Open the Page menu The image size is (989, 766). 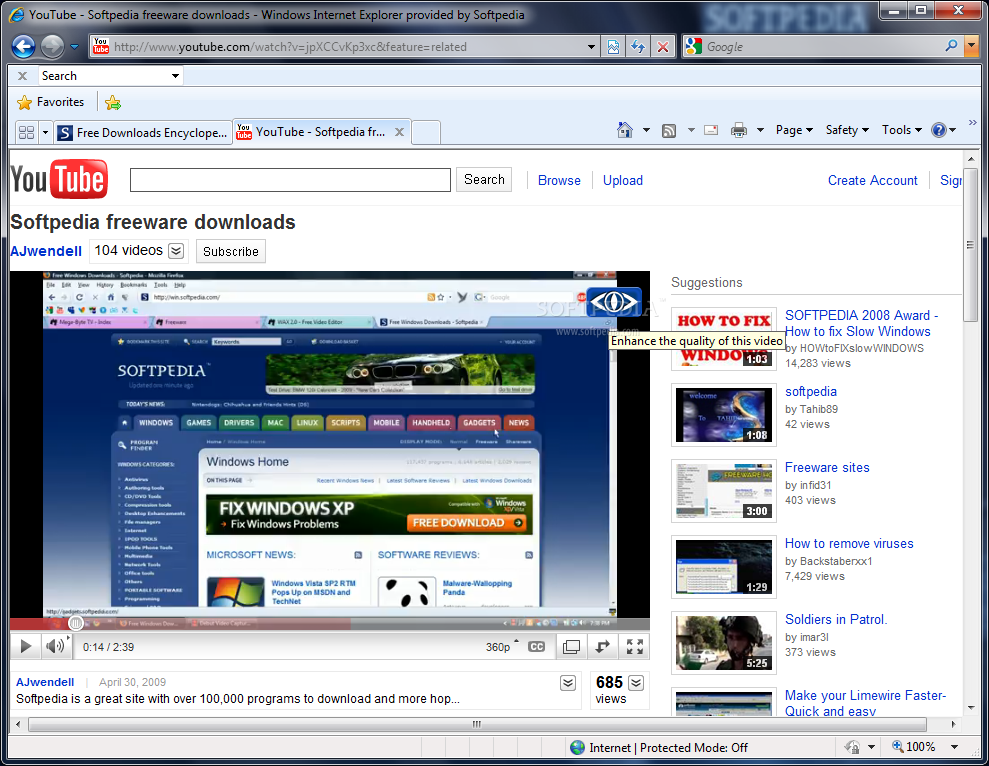[794, 130]
